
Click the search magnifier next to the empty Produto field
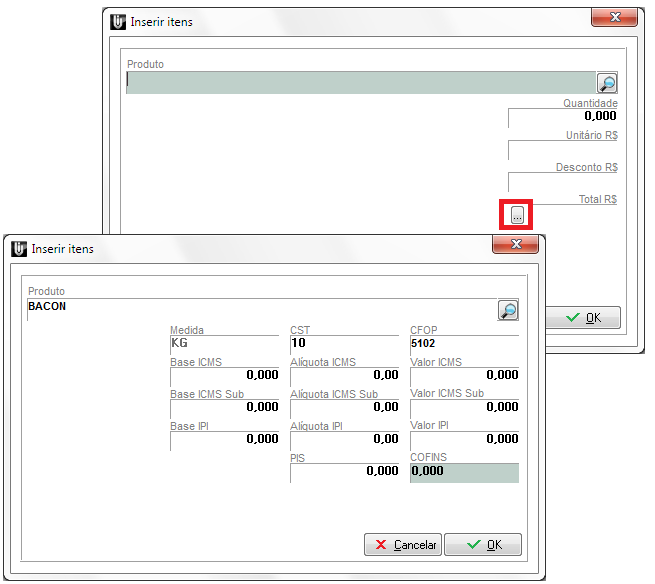(x=607, y=83)
